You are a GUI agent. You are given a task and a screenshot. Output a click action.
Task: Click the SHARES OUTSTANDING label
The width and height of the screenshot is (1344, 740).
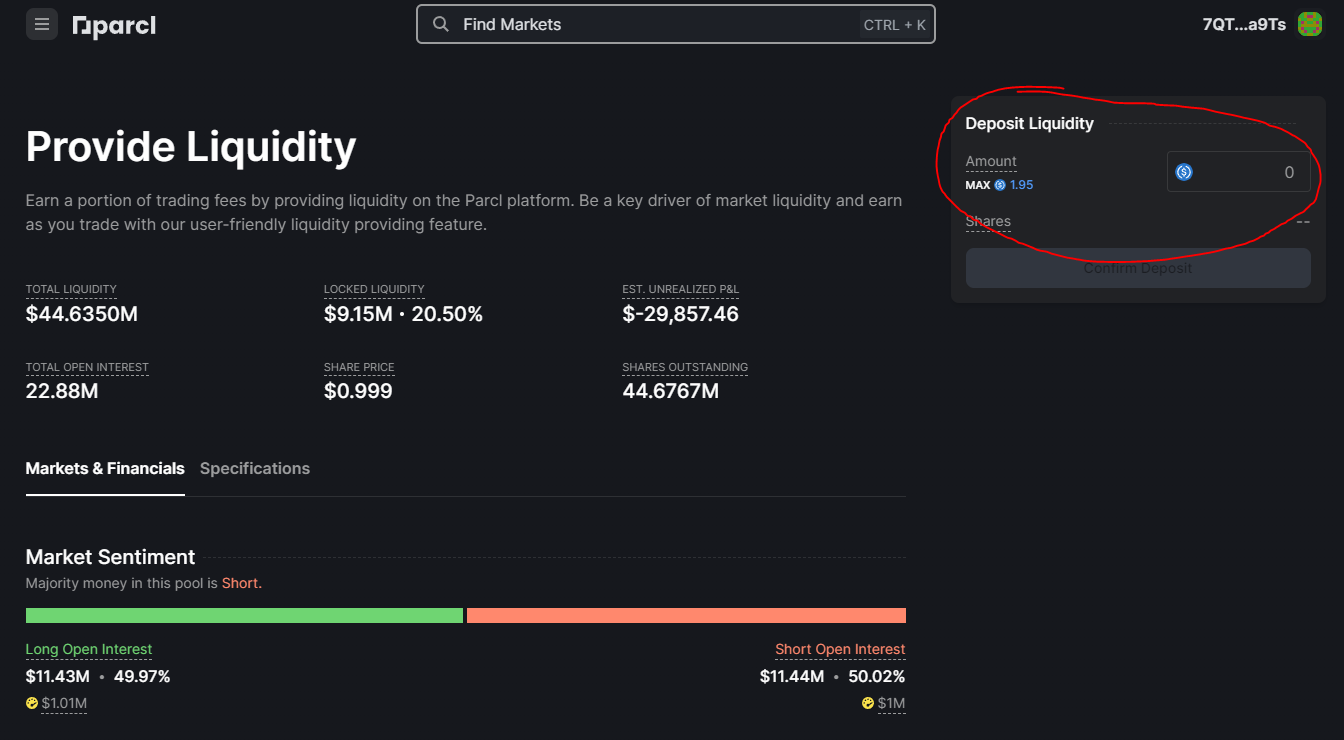tap(685, 367)
